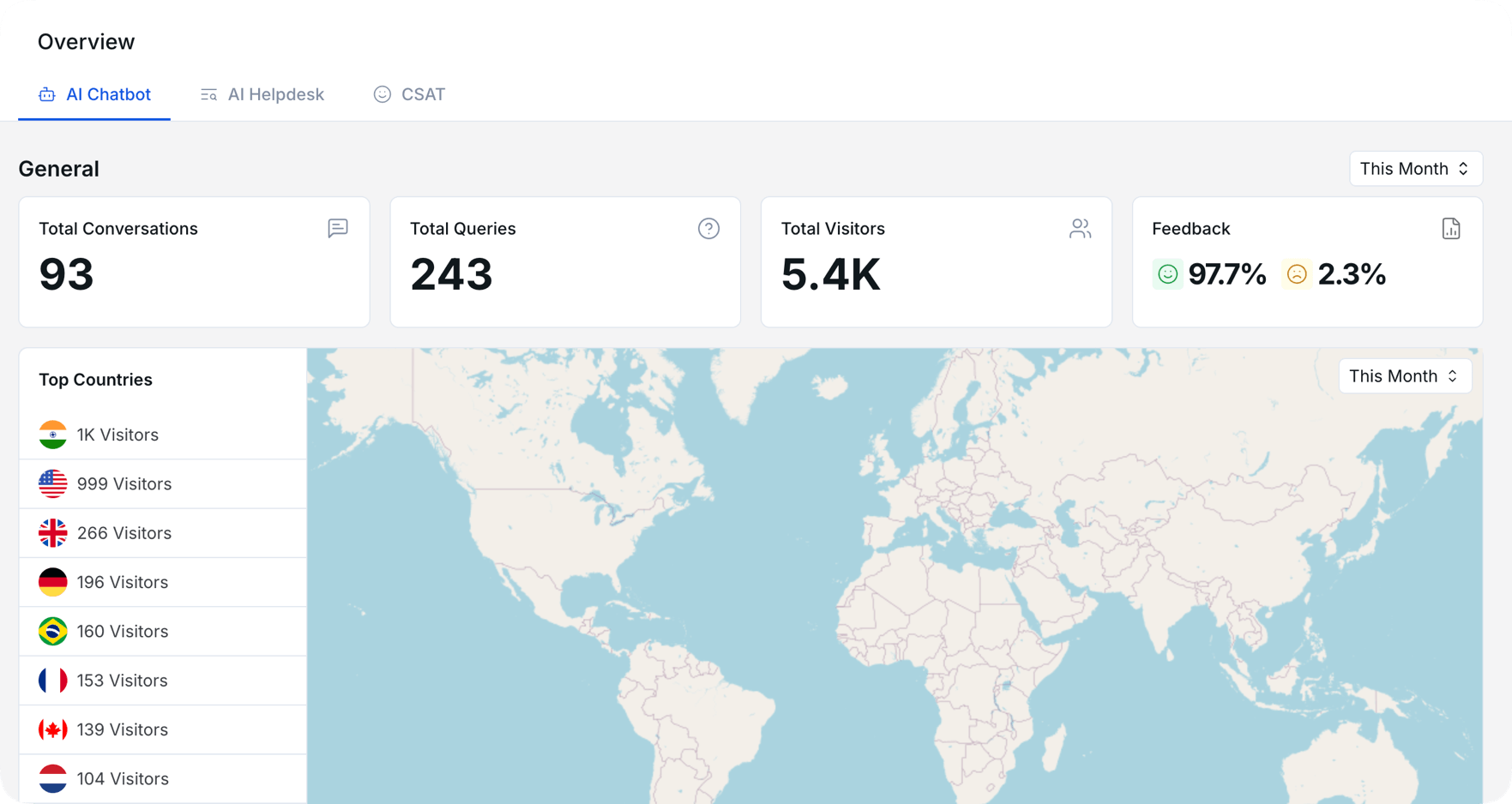The height and width of the screenshot is (804, 1512).
Task: Open the General section This Month dropdown
Action: pyautogui.click(x=1415, y=169)
